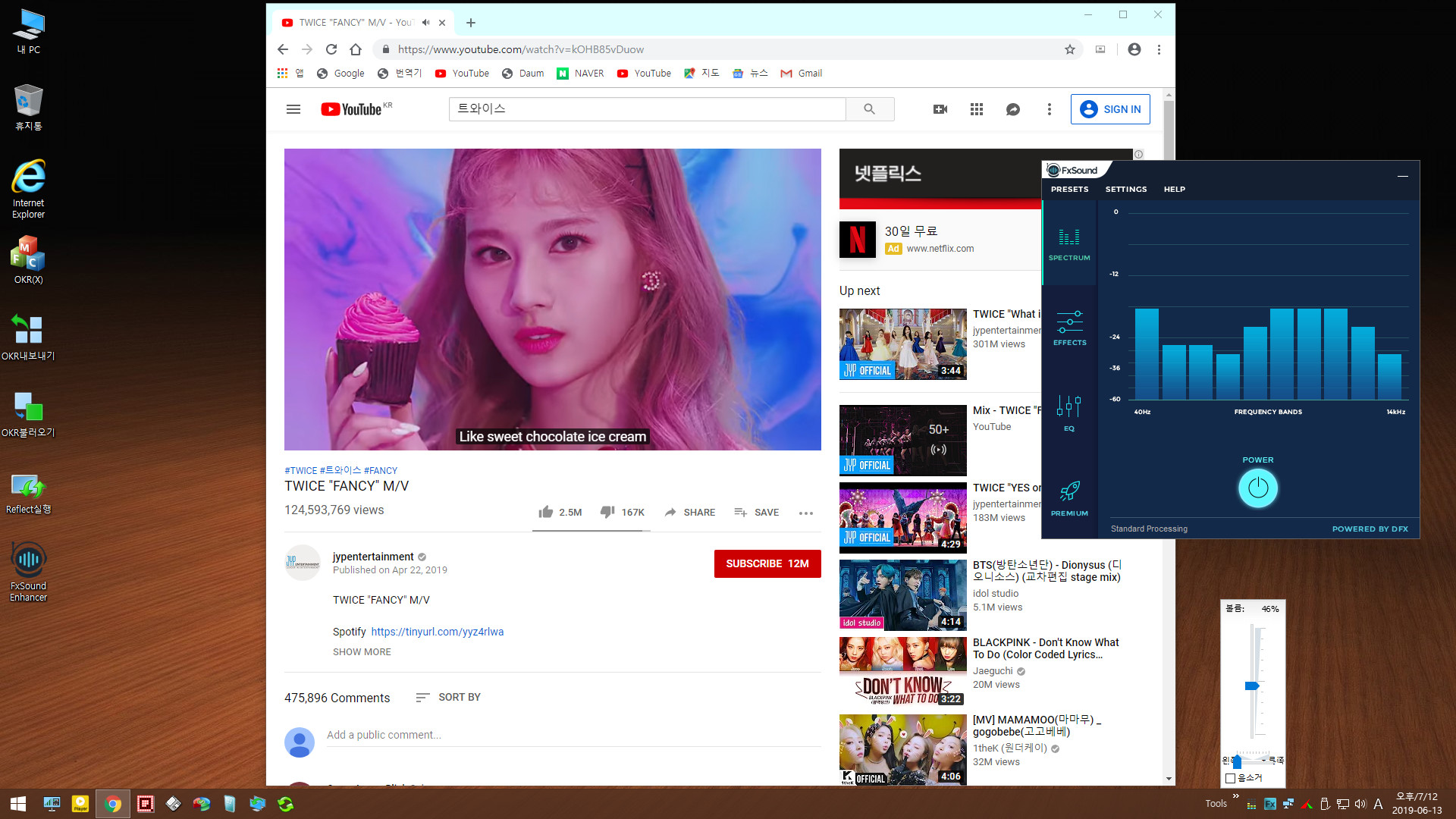Click the system tray speaker icon
The width and height of the screenshot is (1456, 819).
pyautogui.click(x=1360, y=804)
